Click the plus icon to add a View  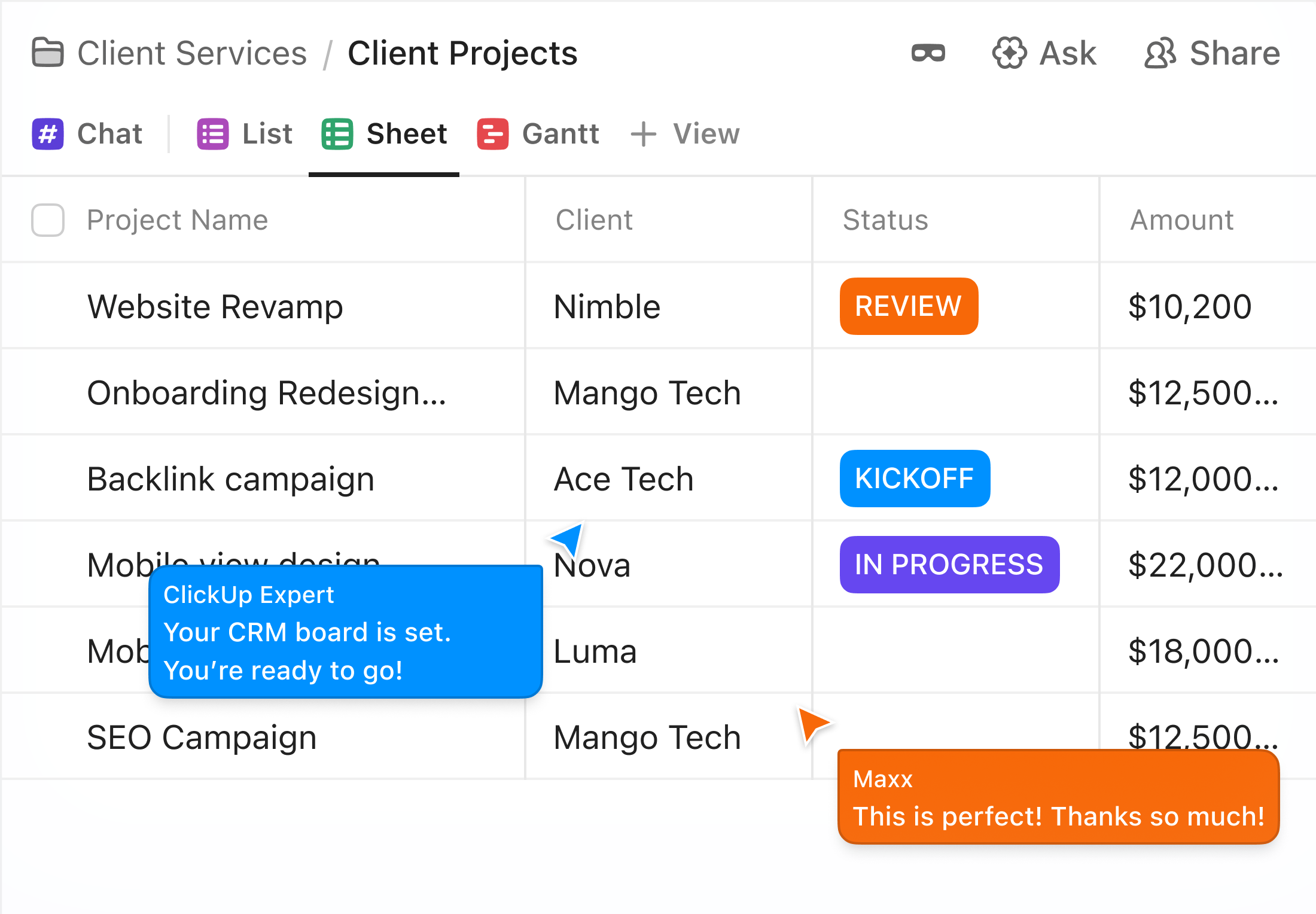coord(643,134)
